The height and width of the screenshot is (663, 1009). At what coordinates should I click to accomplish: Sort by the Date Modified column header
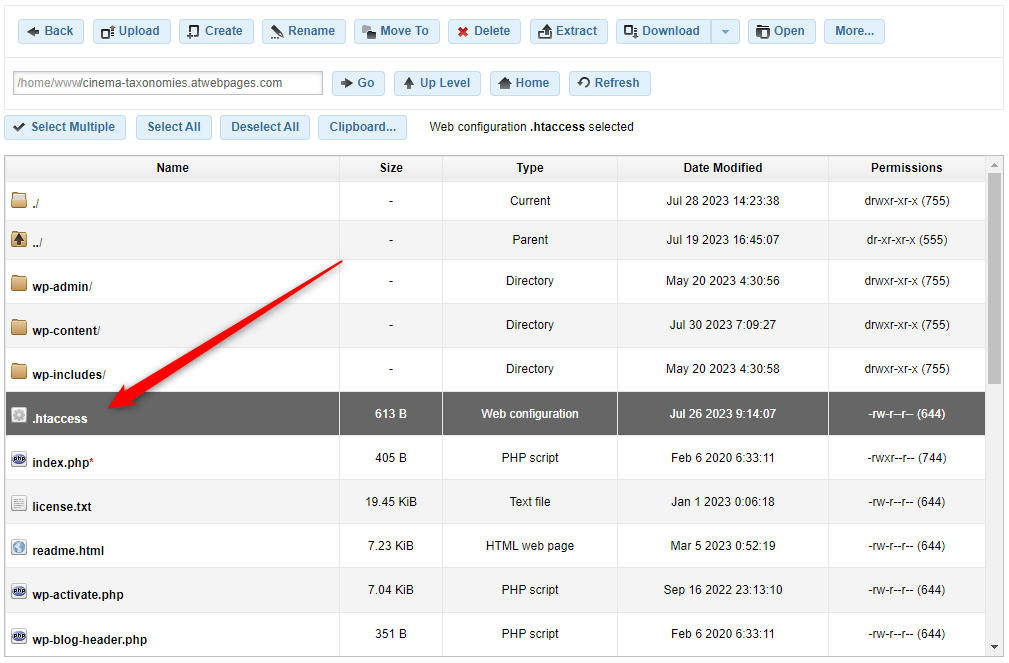[x=722, y=168]
